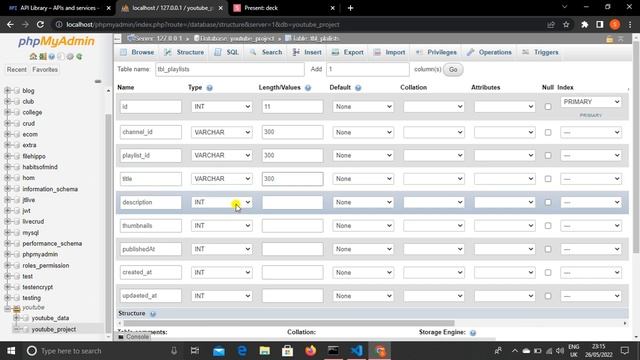Open Windows Start menu

coord(11,351)
